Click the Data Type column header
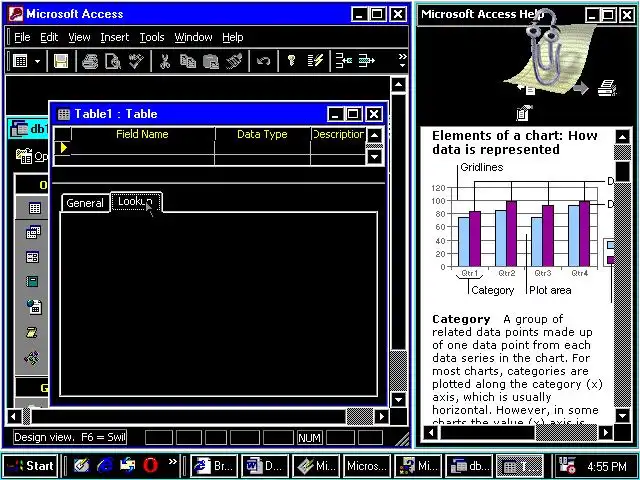640x480 pixels. 262,134
